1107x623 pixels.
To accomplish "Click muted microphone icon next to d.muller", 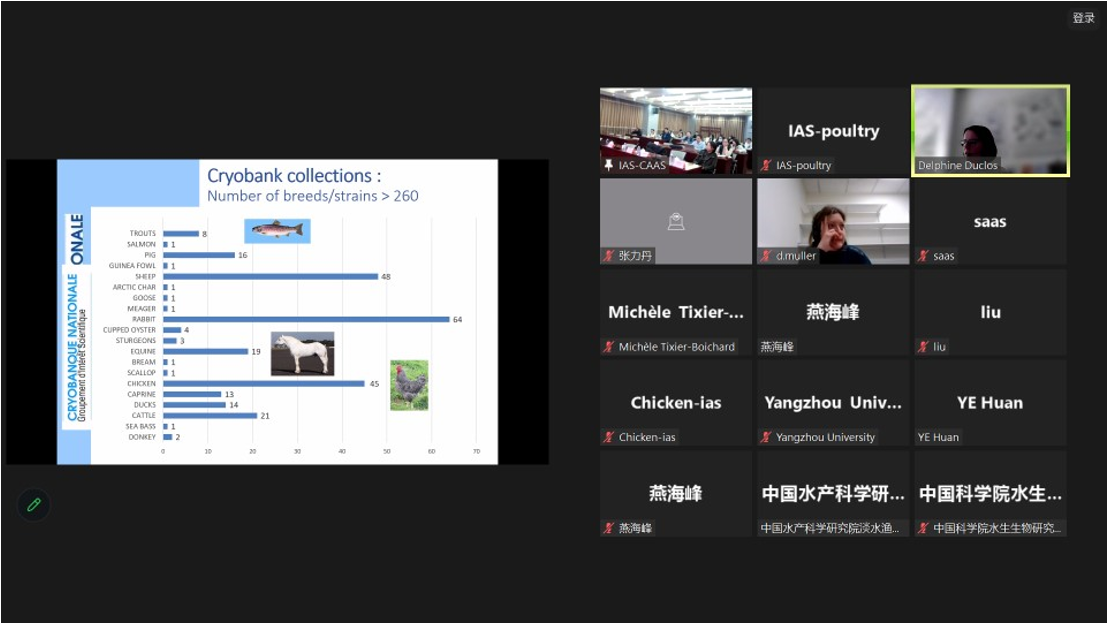I will [x=766, y=256].
